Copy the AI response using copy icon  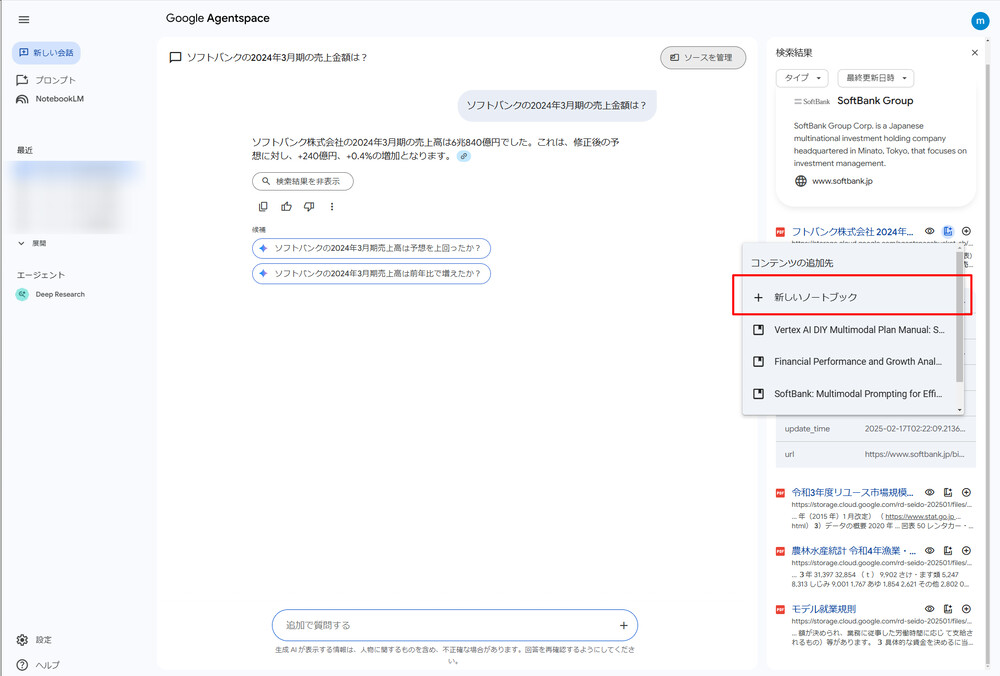pos(263,206)
